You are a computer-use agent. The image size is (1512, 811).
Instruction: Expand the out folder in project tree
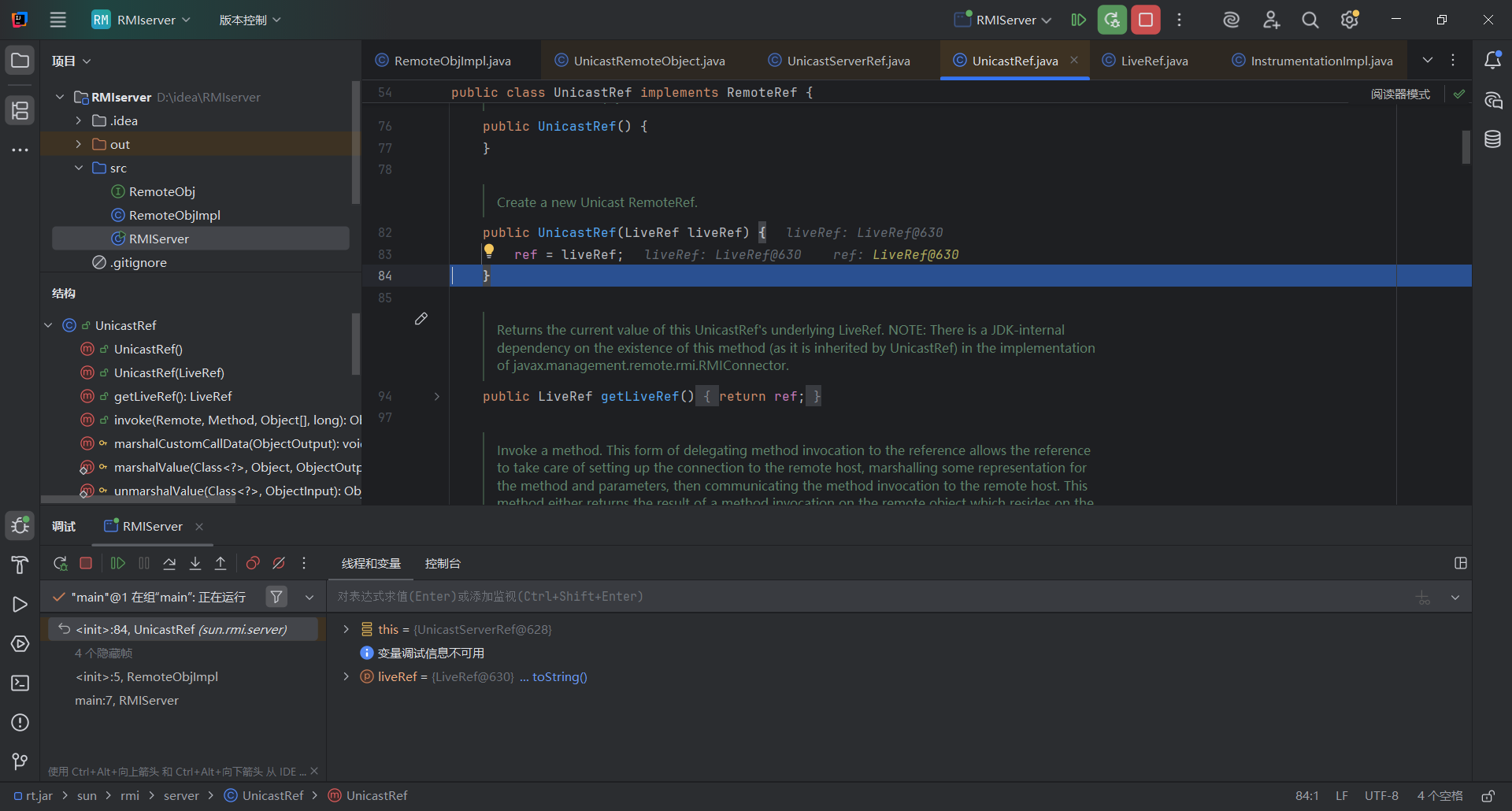click(79, 144)
